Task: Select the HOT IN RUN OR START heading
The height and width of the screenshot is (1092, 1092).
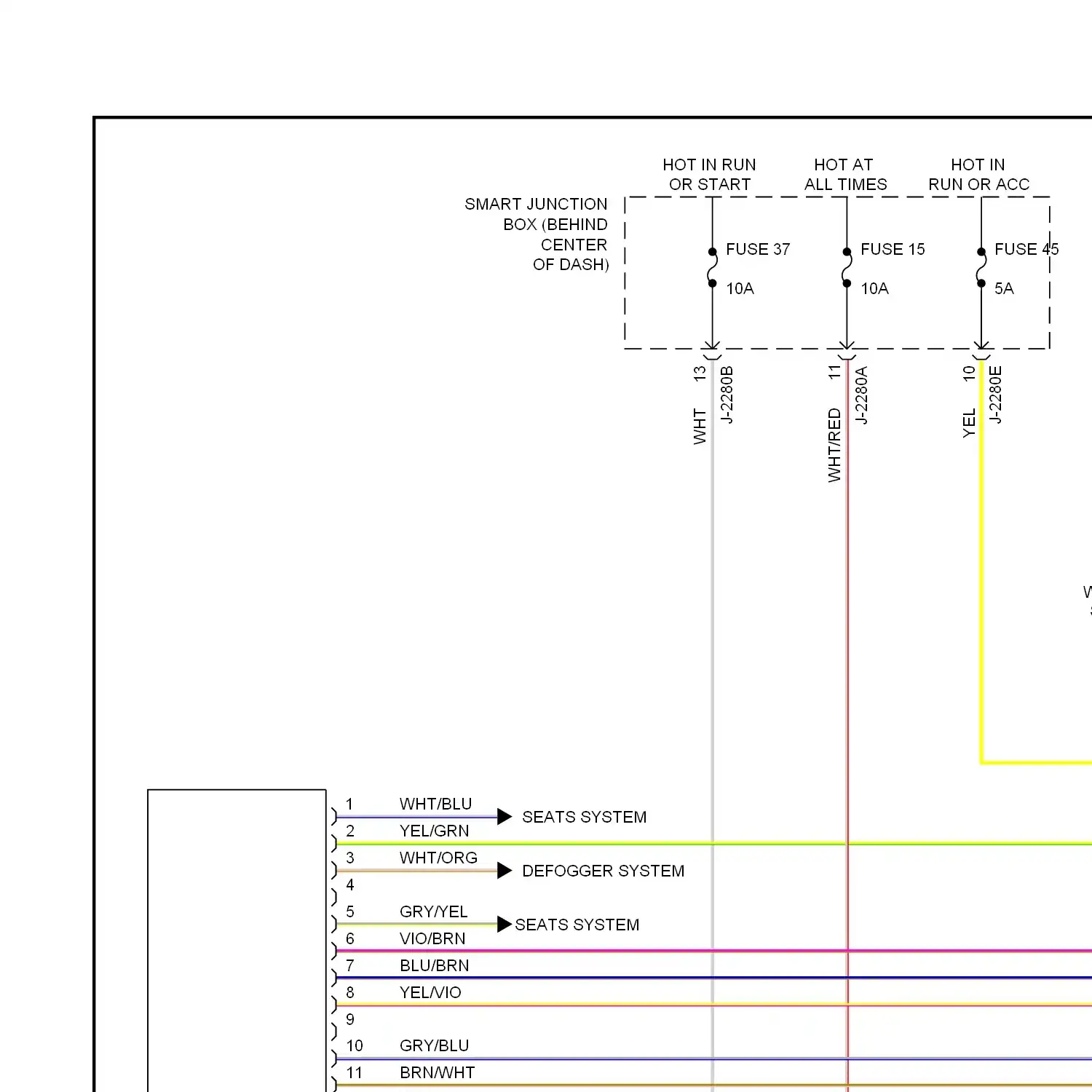Action: click(x=709, y=175)
